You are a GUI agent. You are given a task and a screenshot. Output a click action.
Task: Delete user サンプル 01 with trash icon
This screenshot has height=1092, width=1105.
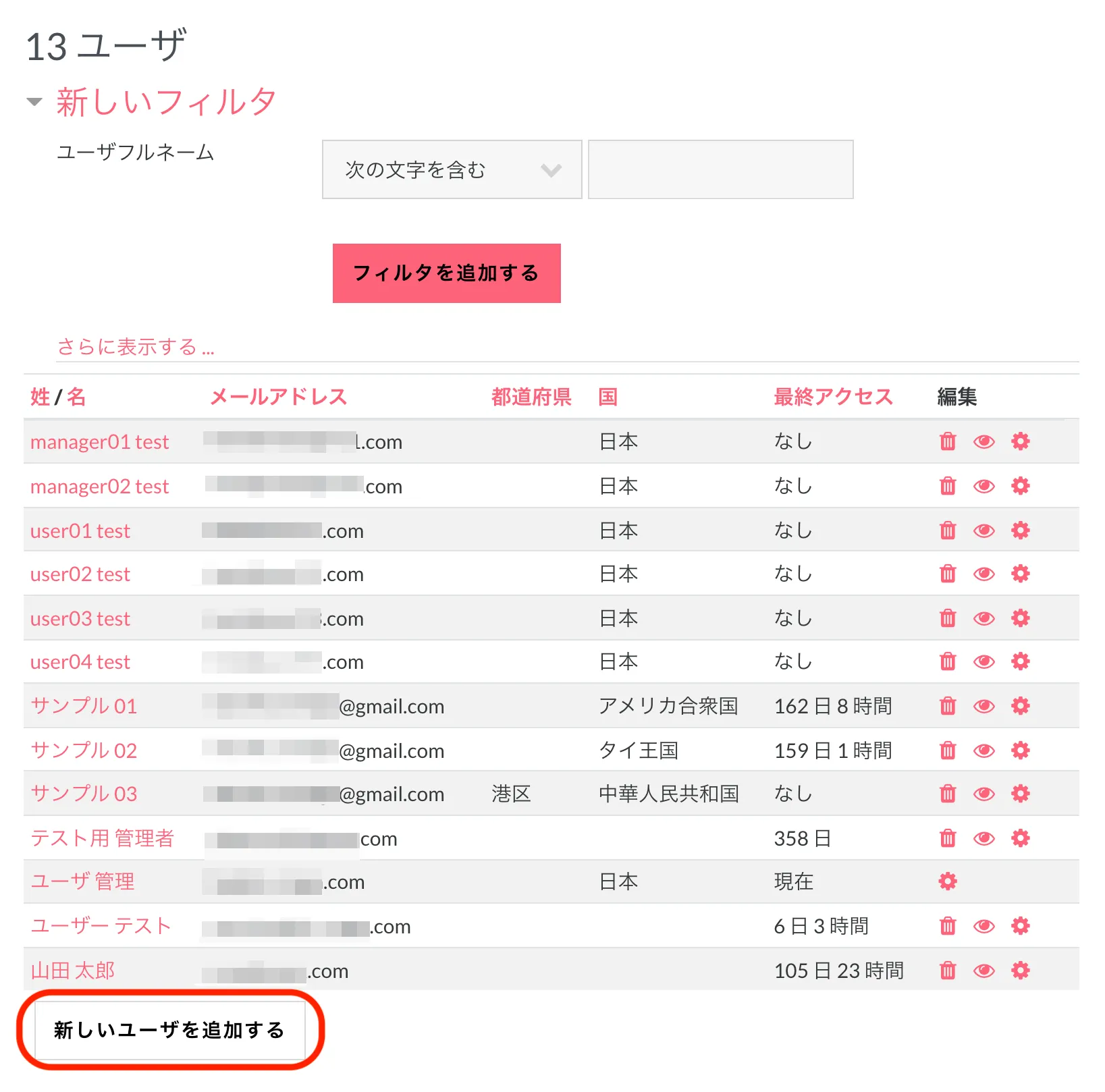pyautogui.click(x=948, y=706)
